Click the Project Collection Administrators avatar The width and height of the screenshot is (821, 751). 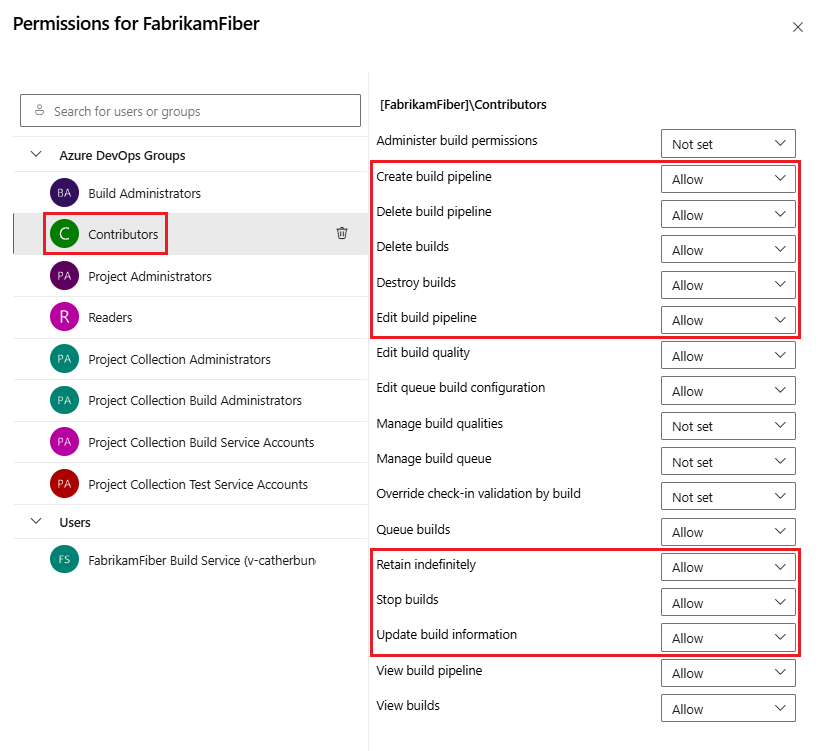point(64,359)
